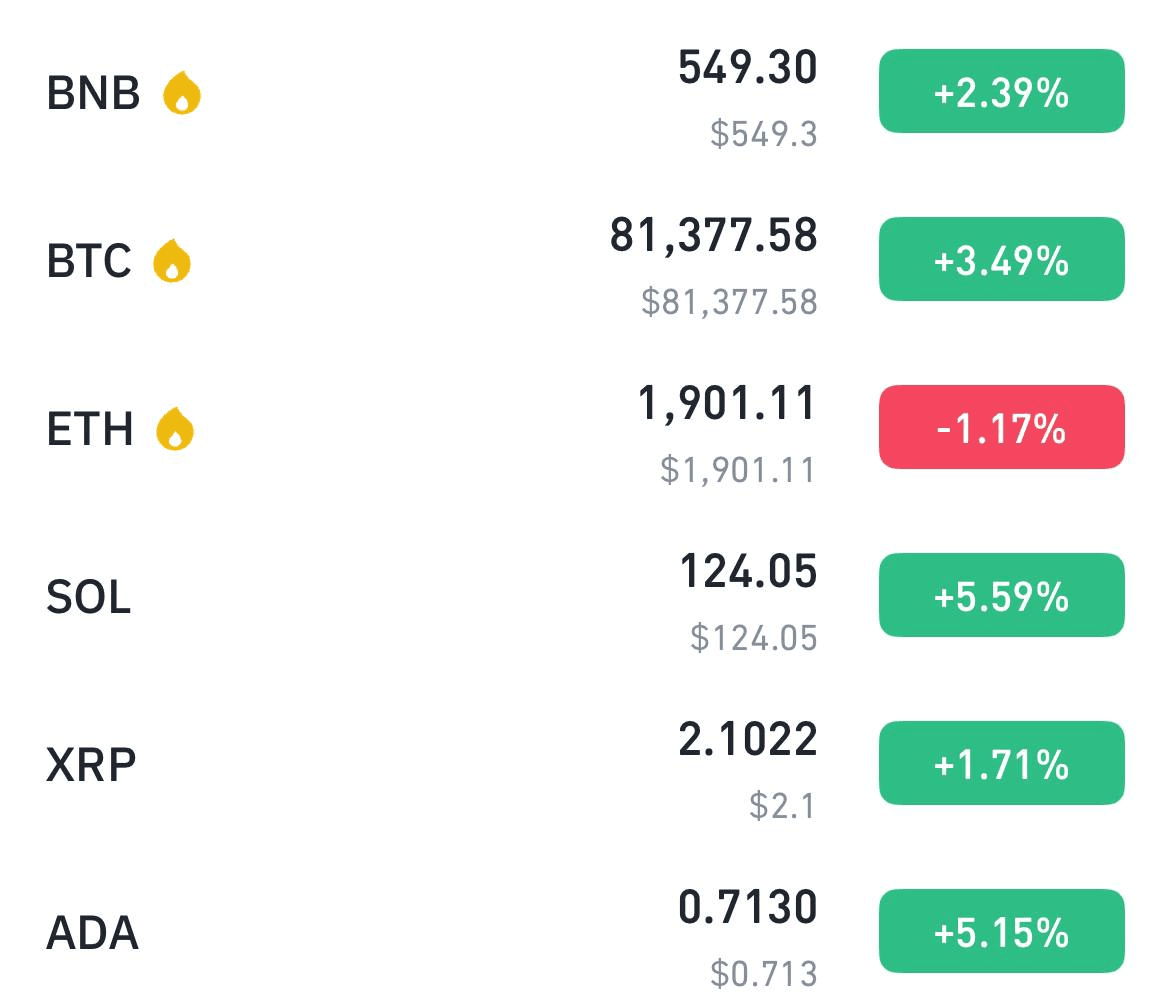The height and width of the screenshot is (1003, 1170).
Task: Select the ETH ticker label
Action: (90, 429)
